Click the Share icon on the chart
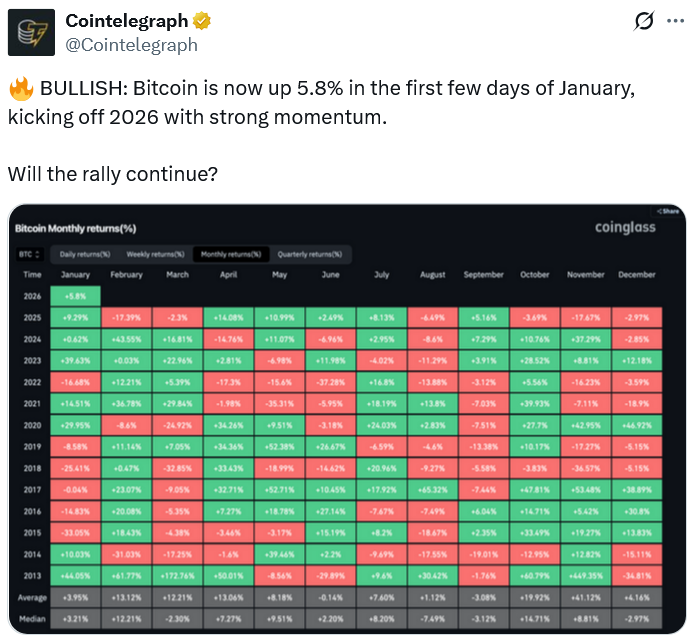 point(669,211)
